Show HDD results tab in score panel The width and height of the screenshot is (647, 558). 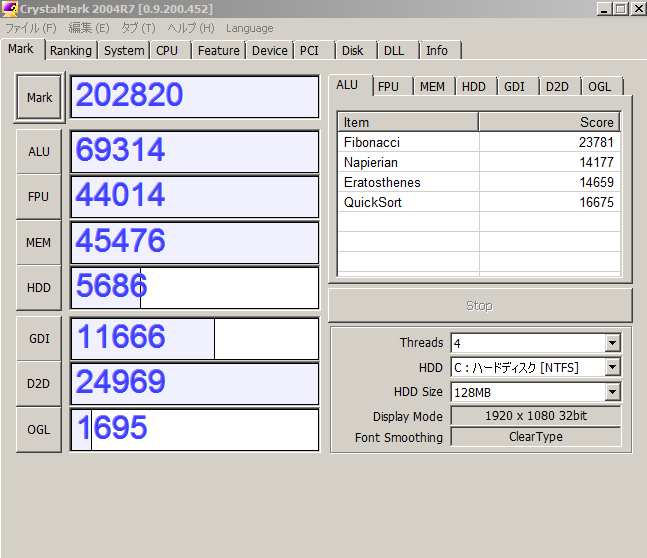point(477,87)
